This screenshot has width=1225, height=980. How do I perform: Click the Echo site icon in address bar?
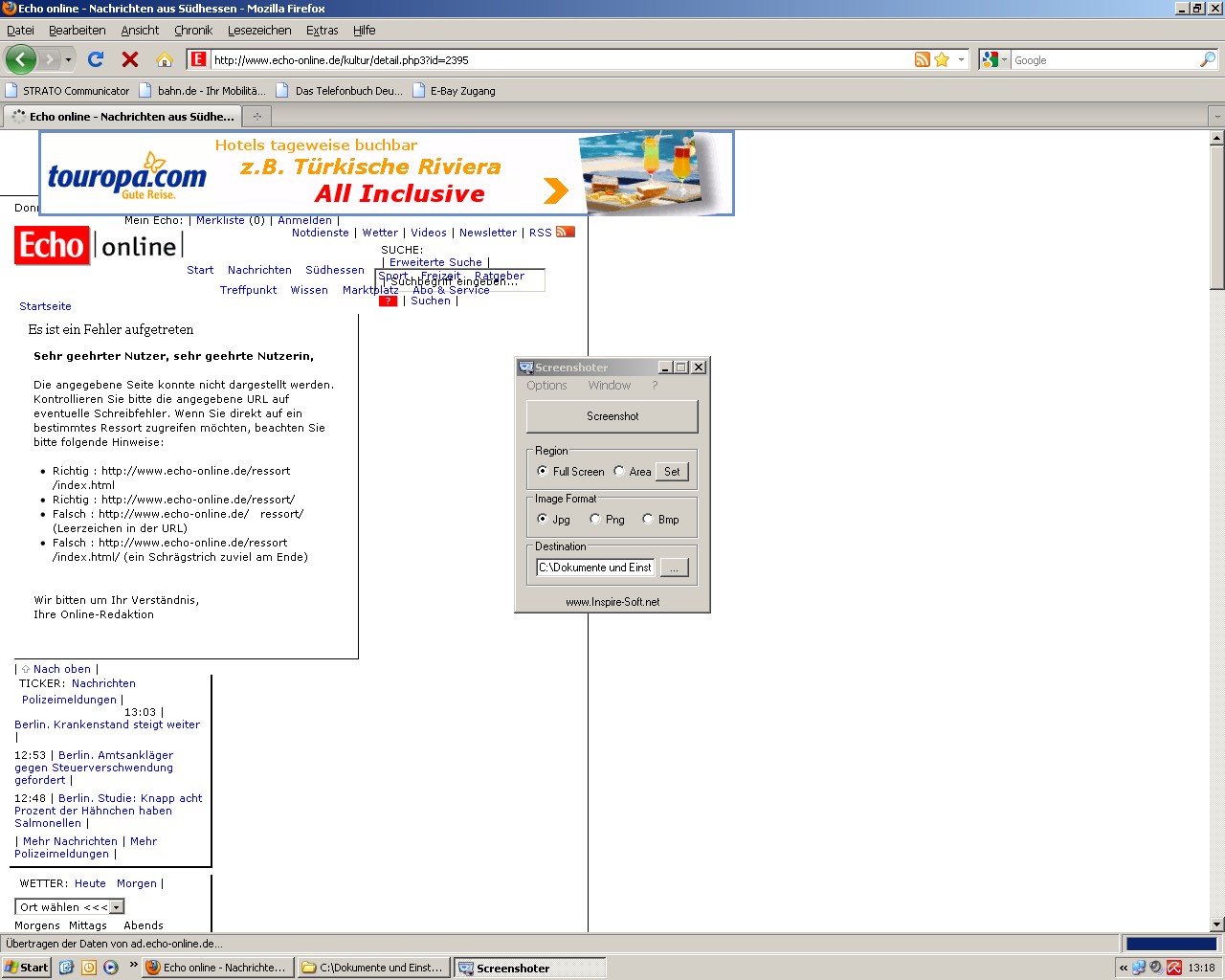(x=198, y=59)
